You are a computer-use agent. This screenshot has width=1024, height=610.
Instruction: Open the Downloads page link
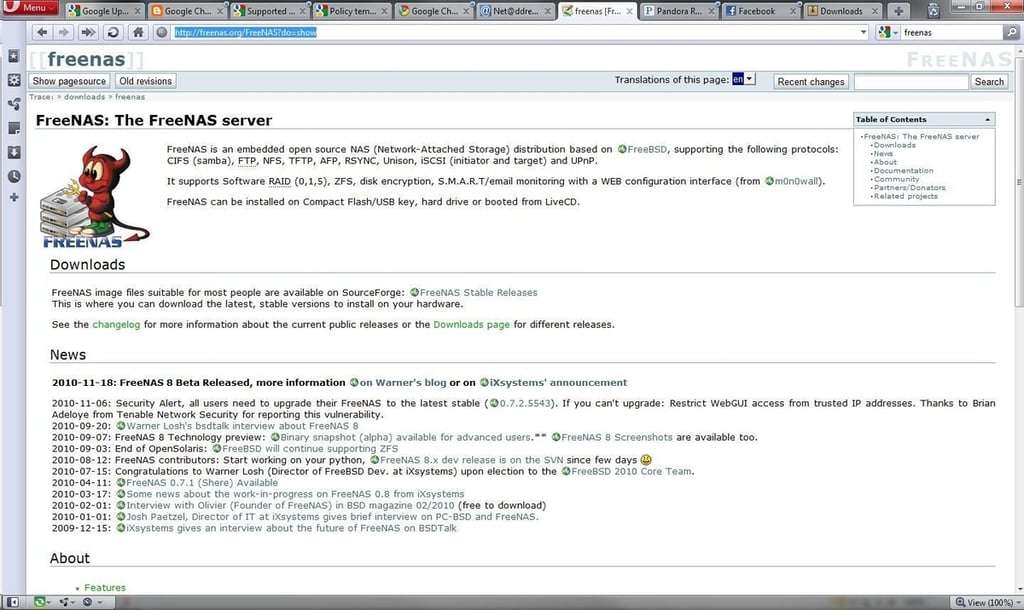(472, 325)
